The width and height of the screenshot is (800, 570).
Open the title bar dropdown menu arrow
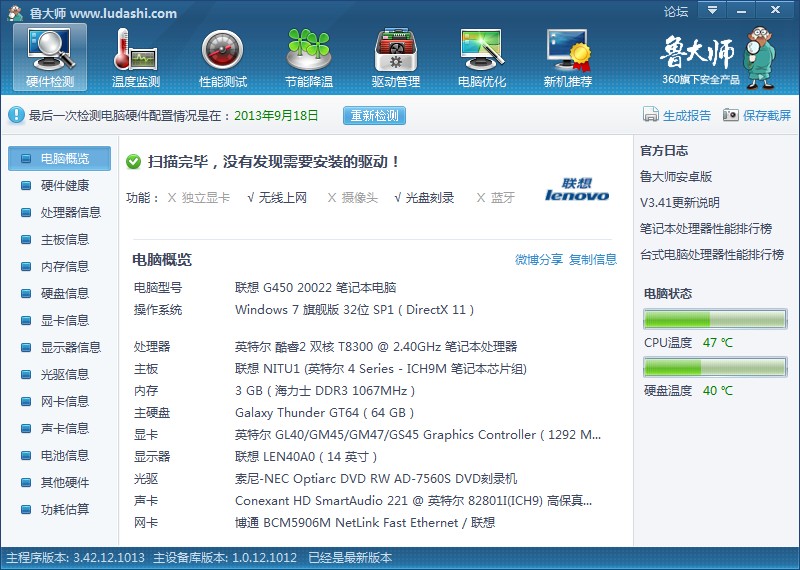(x=712, y=10)
